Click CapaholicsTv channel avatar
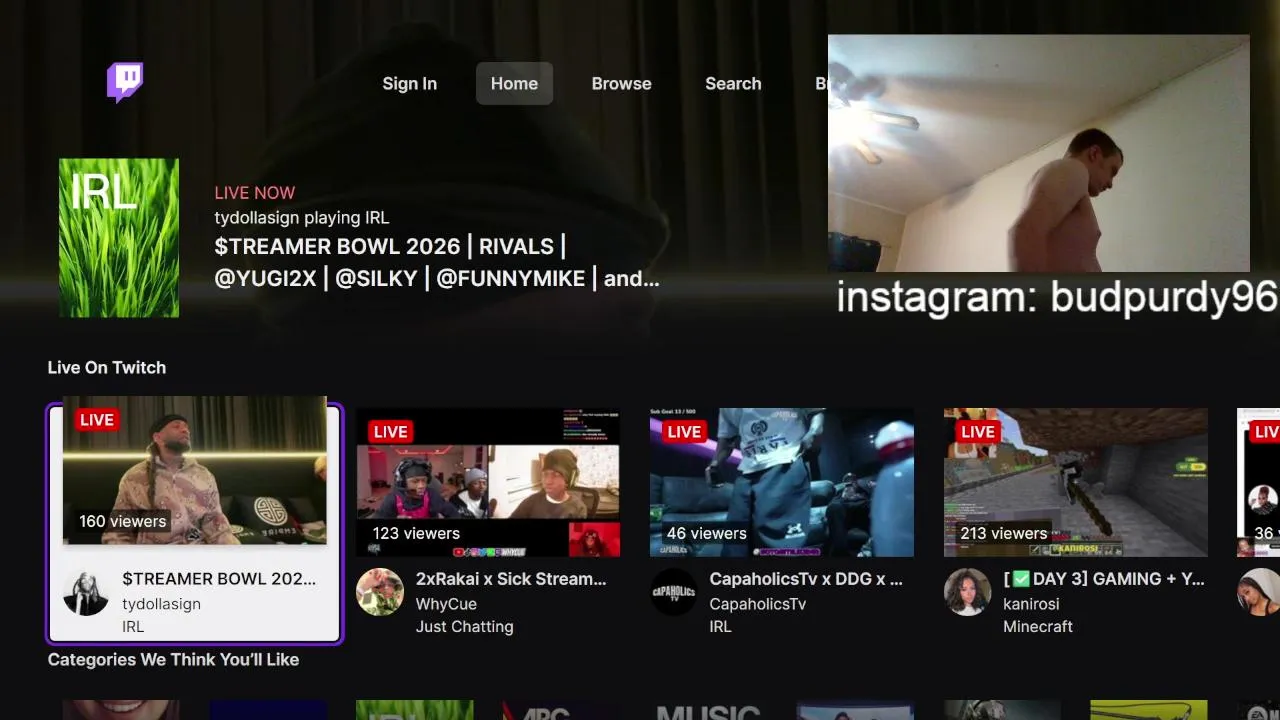 click(x=674, y=592)
